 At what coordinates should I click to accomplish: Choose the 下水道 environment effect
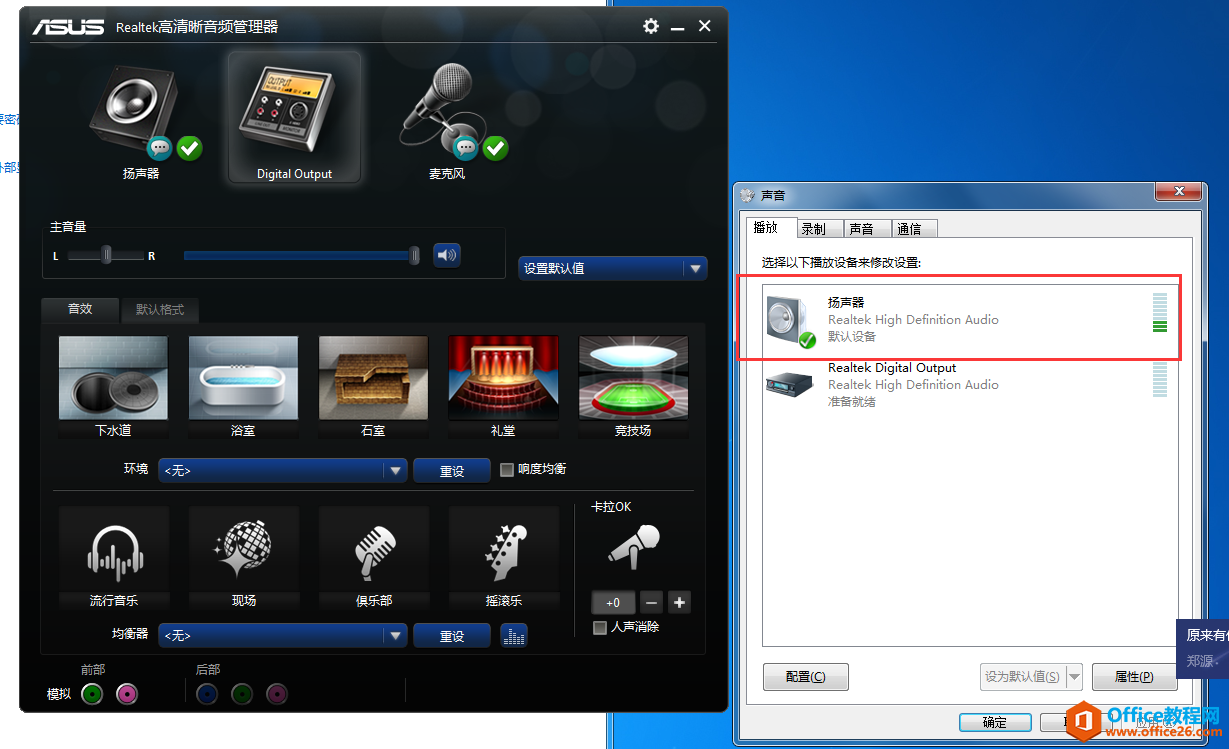coord(113,388)
